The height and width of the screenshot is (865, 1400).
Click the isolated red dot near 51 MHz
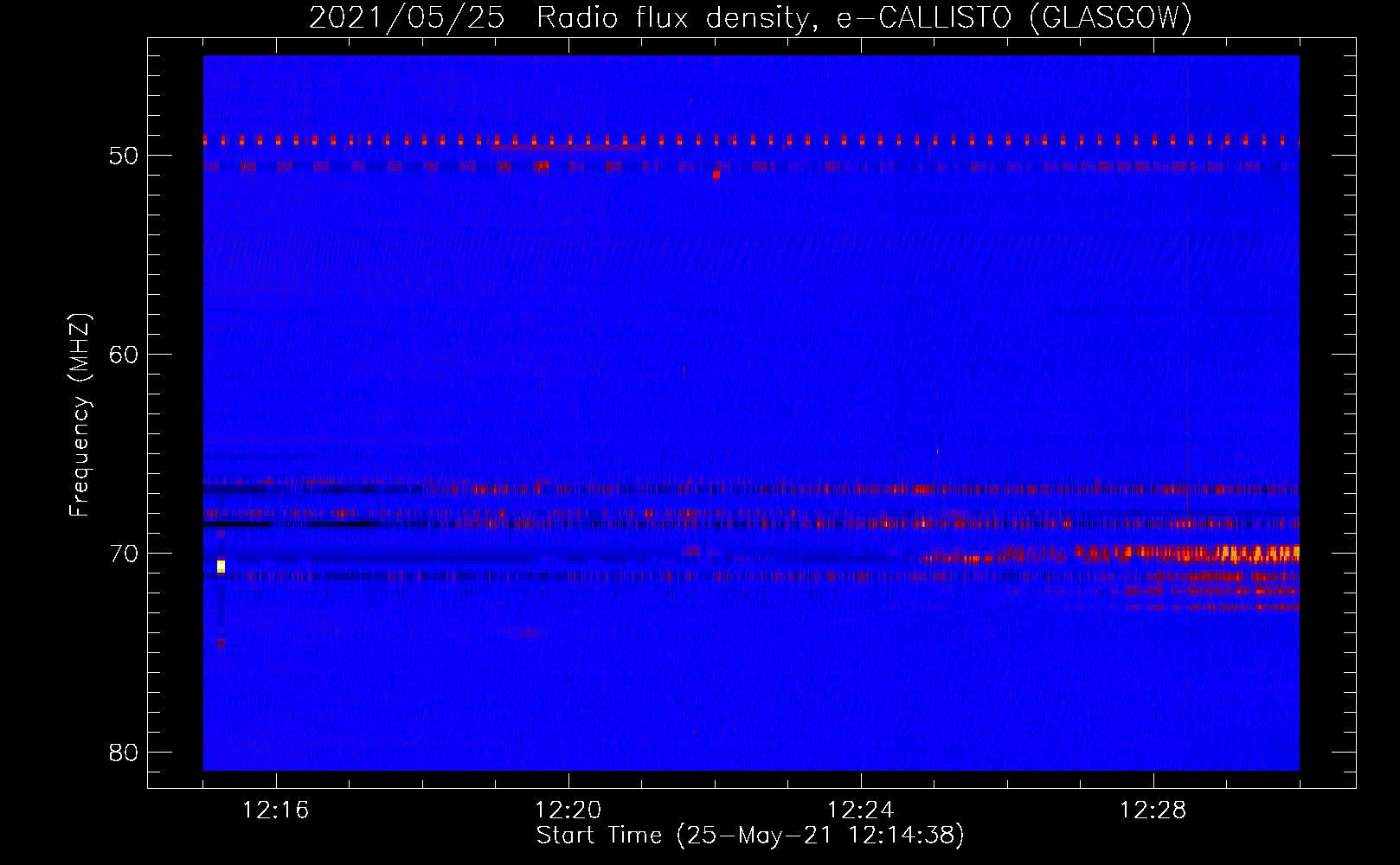pyautogui.click(x=716, y=175)
